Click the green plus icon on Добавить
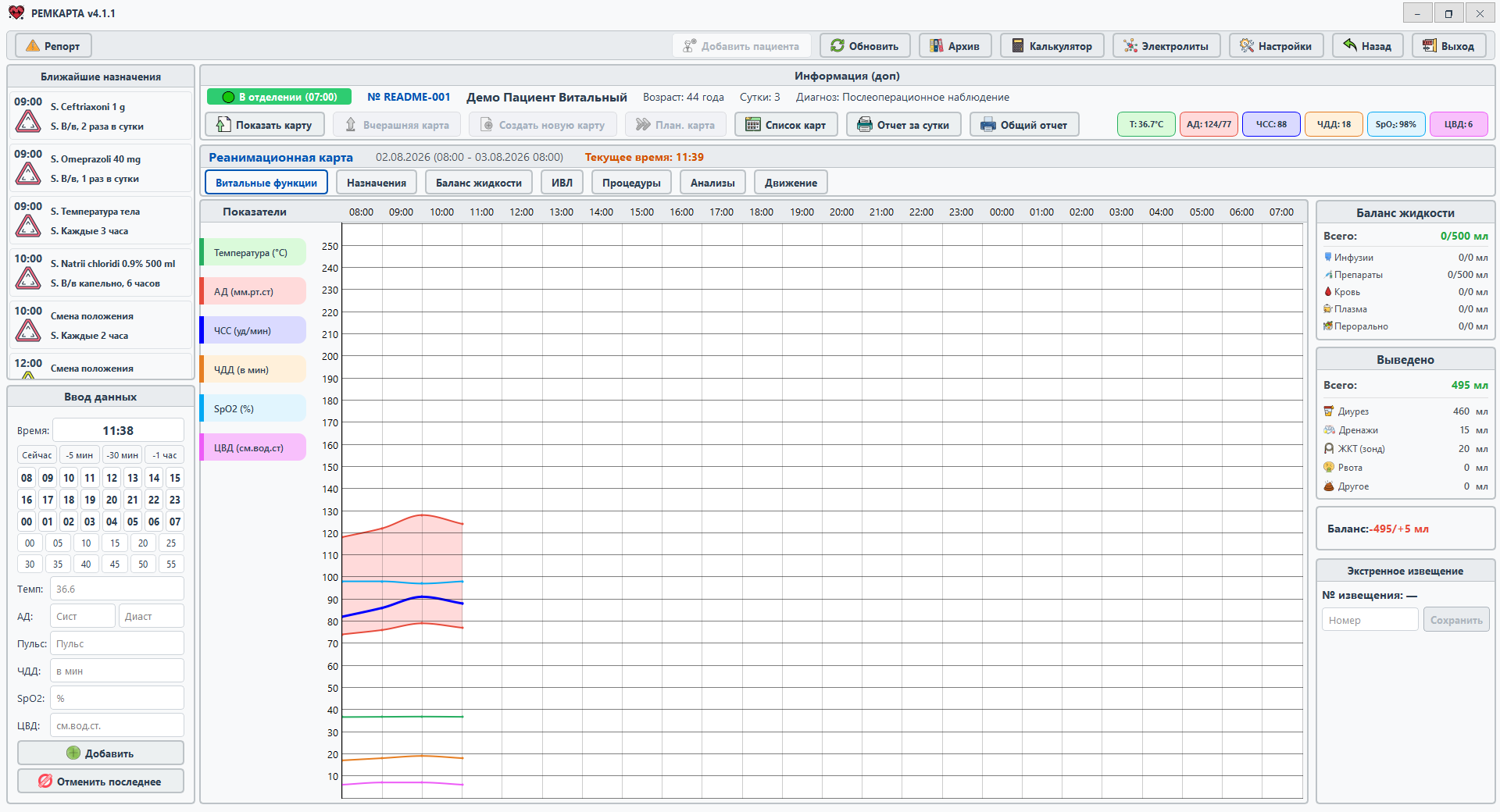1500x812 pixels. (x=73, y=753)
